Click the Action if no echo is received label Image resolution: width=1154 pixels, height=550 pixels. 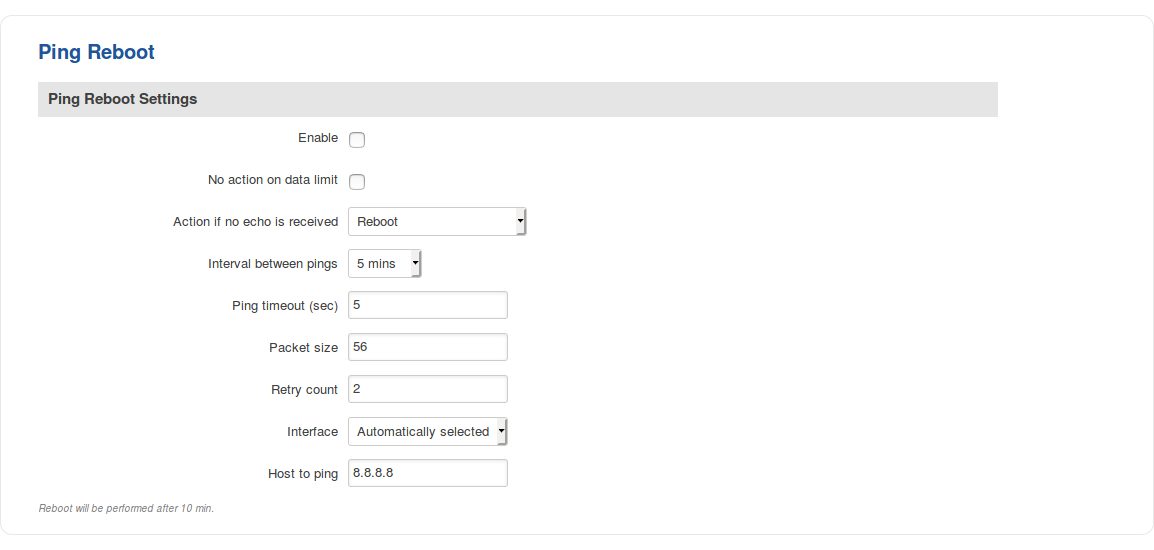pos(256,222)
